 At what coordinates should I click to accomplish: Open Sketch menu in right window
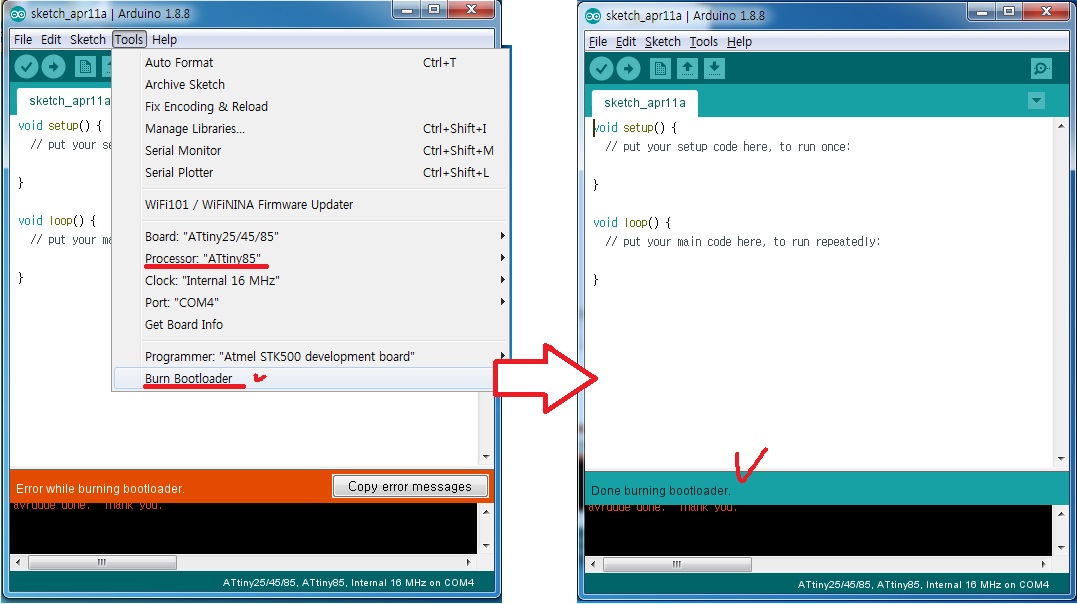click(x=663, y=42)
